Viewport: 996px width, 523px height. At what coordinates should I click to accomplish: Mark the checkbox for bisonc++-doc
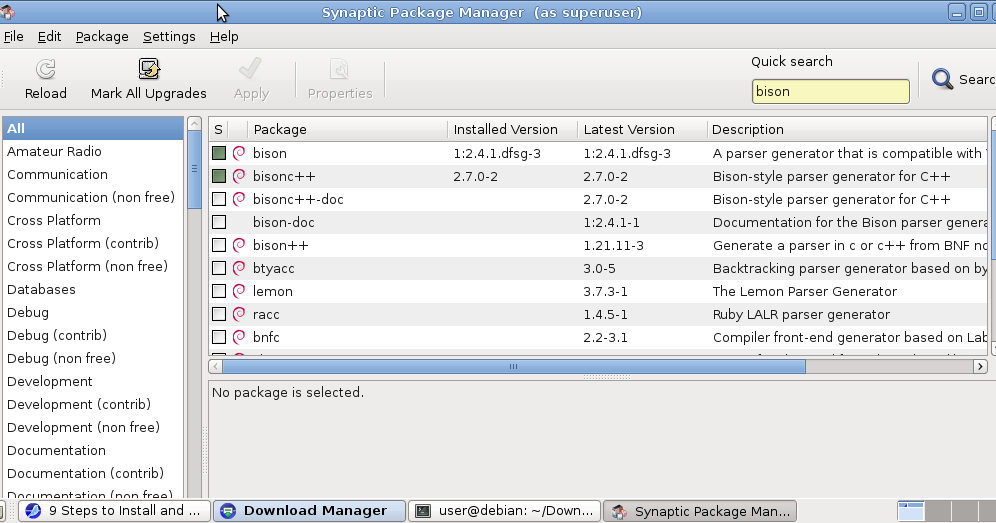tap(219, 199)
